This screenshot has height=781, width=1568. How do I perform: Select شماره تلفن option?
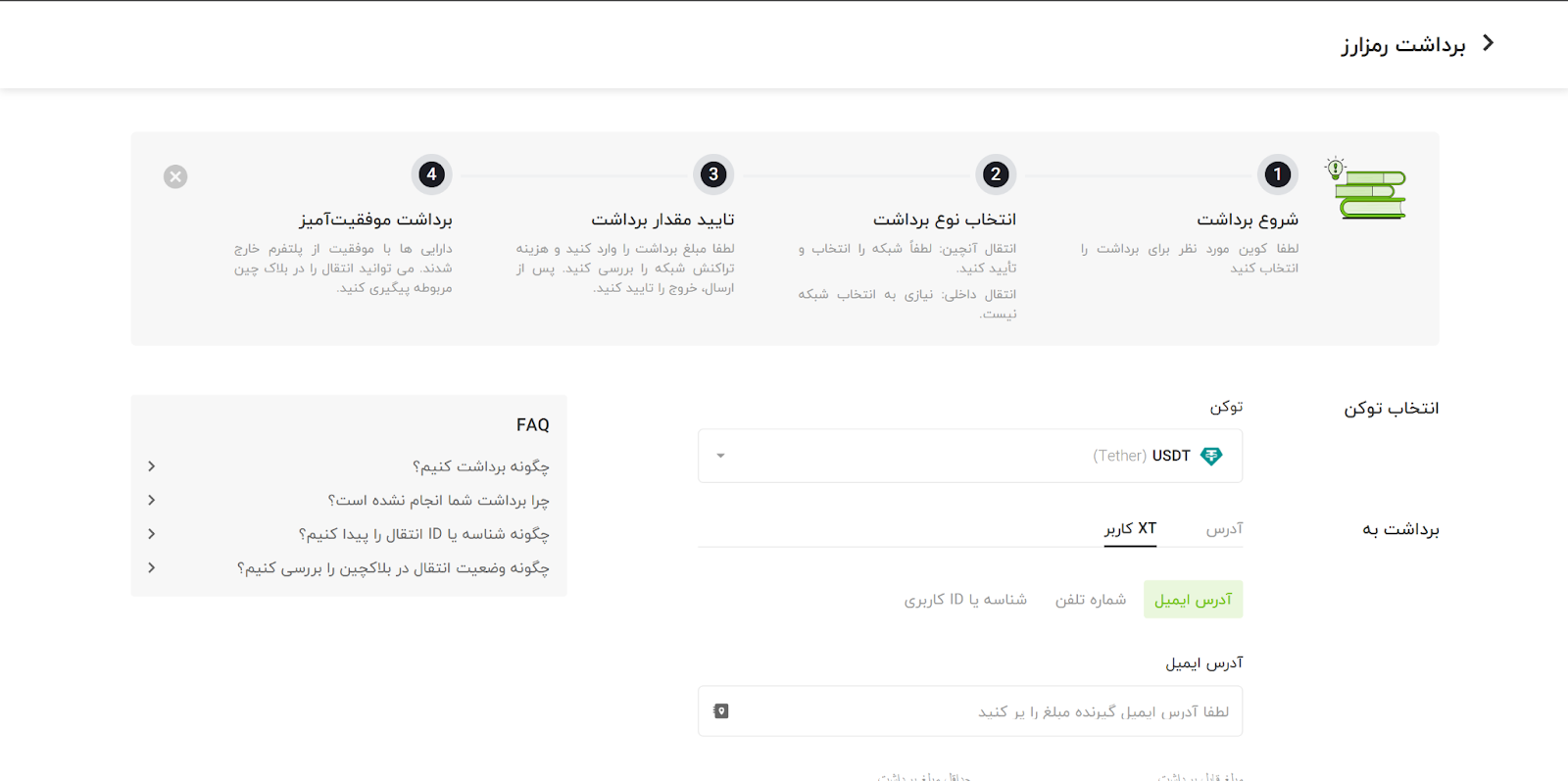1090,600
